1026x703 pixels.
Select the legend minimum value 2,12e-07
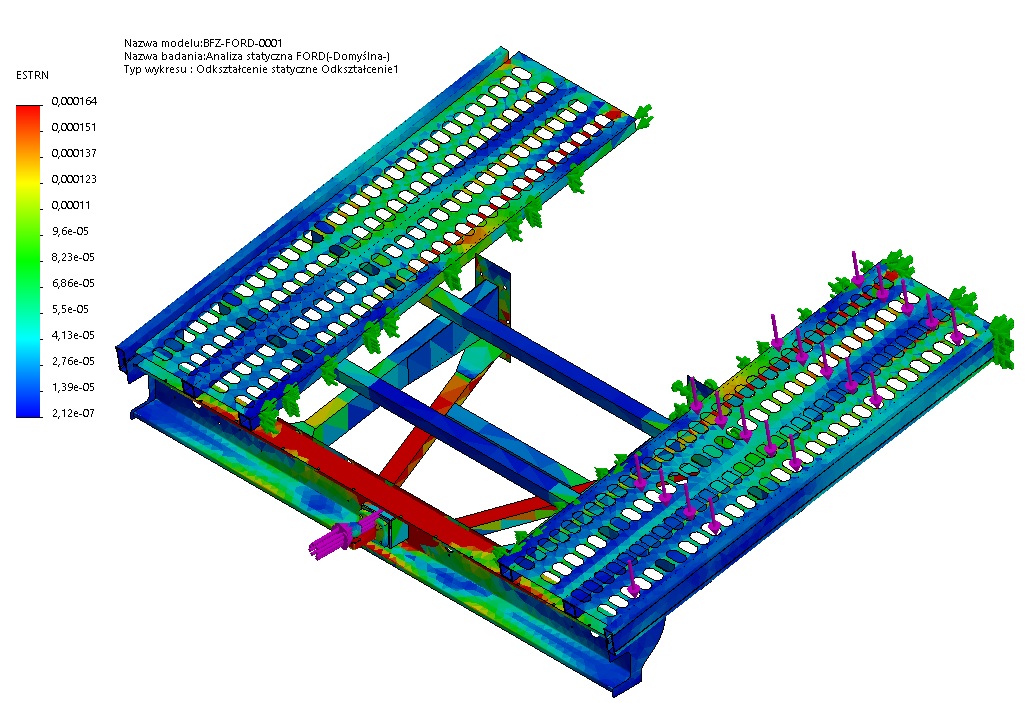(73, 413)
